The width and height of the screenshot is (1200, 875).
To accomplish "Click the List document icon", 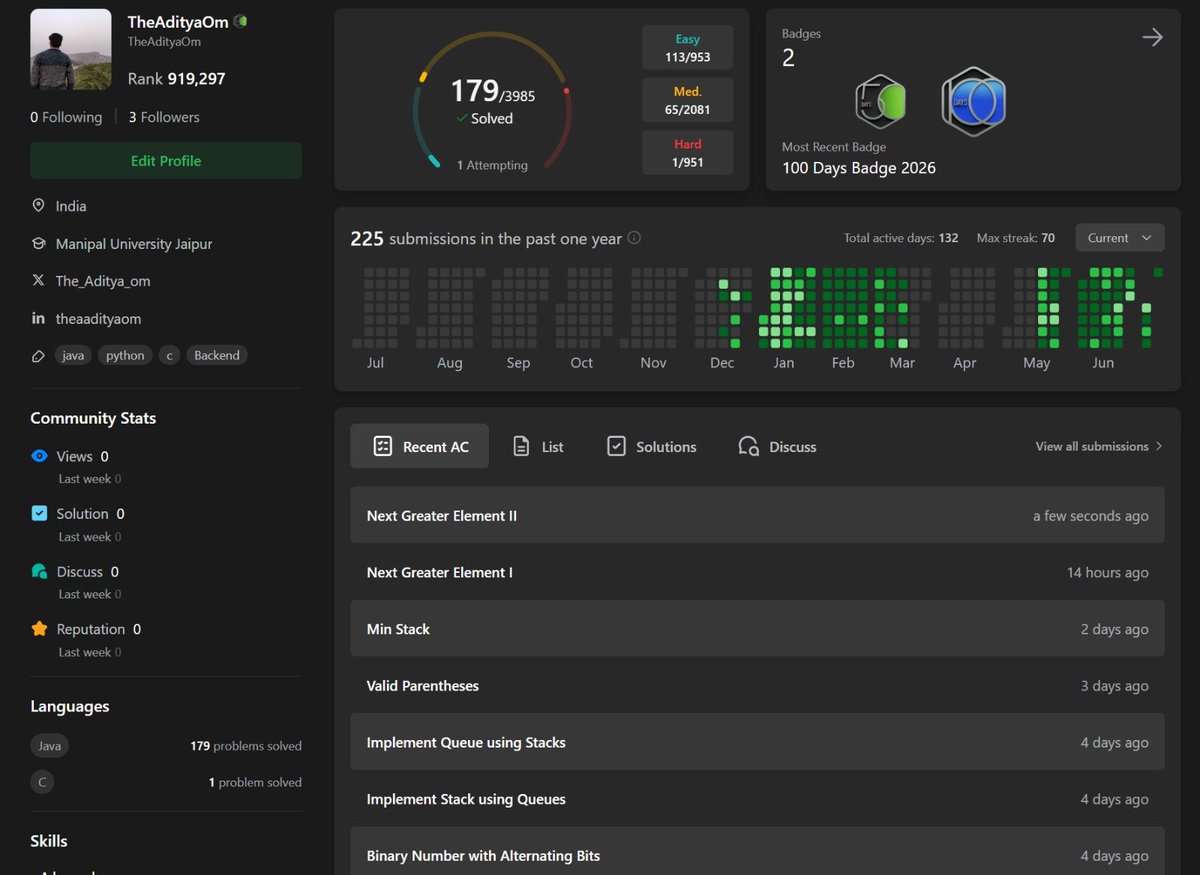I will point(521,446).
